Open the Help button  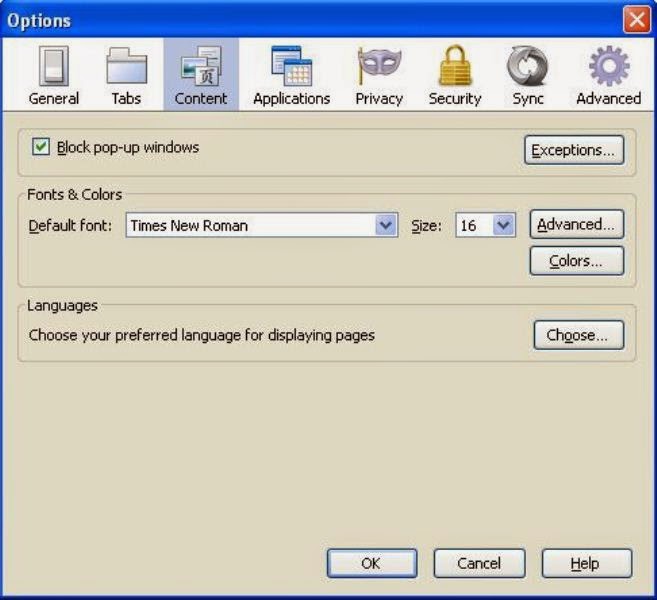(587, 563)
